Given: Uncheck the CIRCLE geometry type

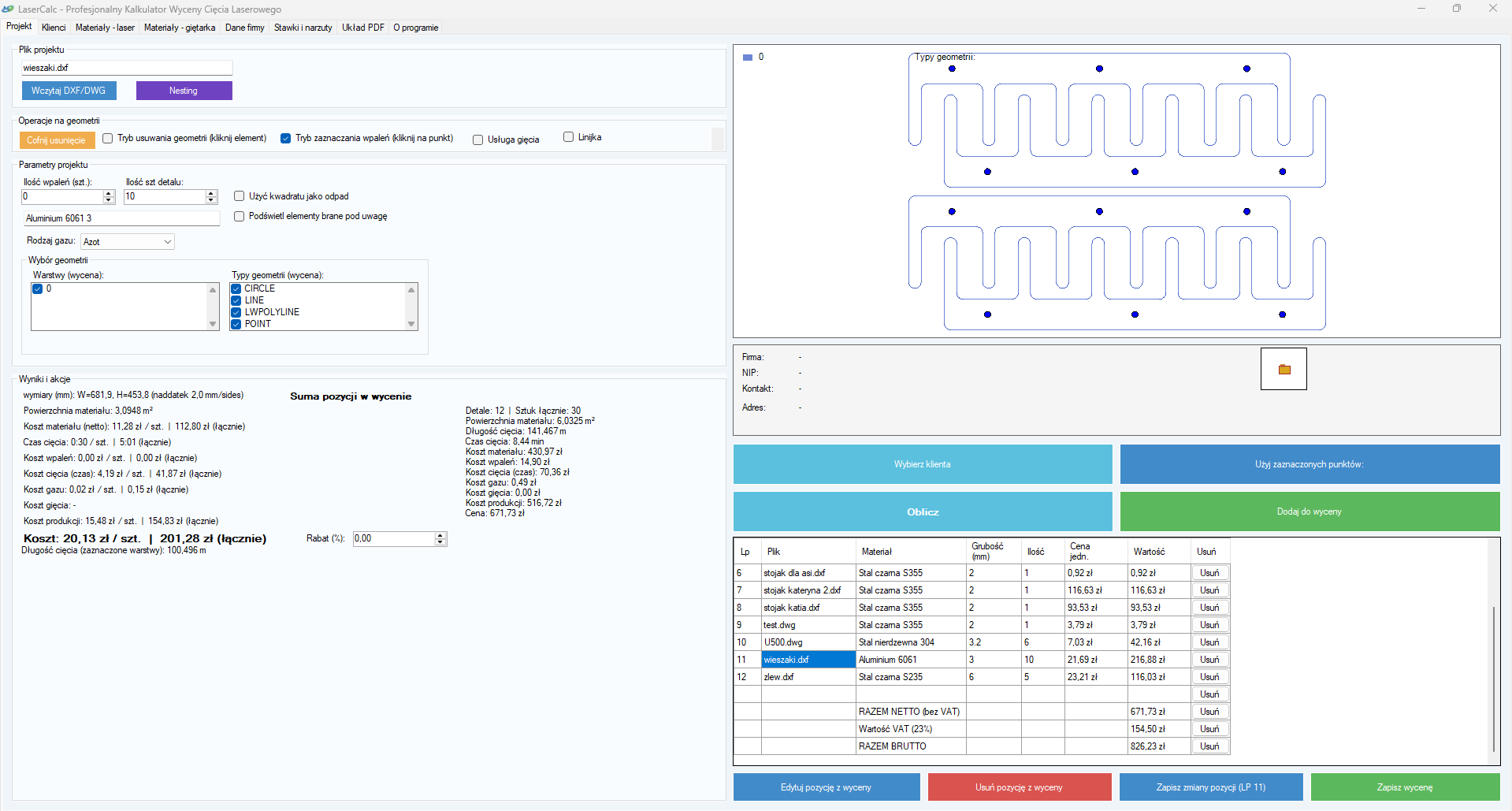Looking at the screenshot, I should click(x=236, y=288).
